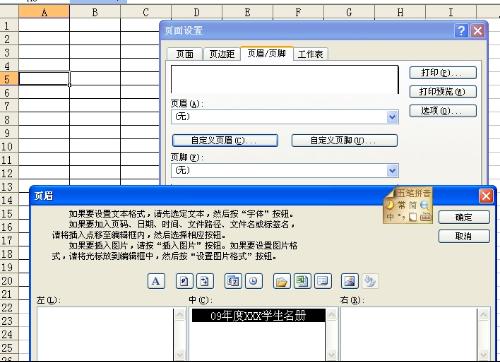The height and width of the screenshot is (362, 500).
Task: Insert the date using the calendar icon
Action: point(233,281)
